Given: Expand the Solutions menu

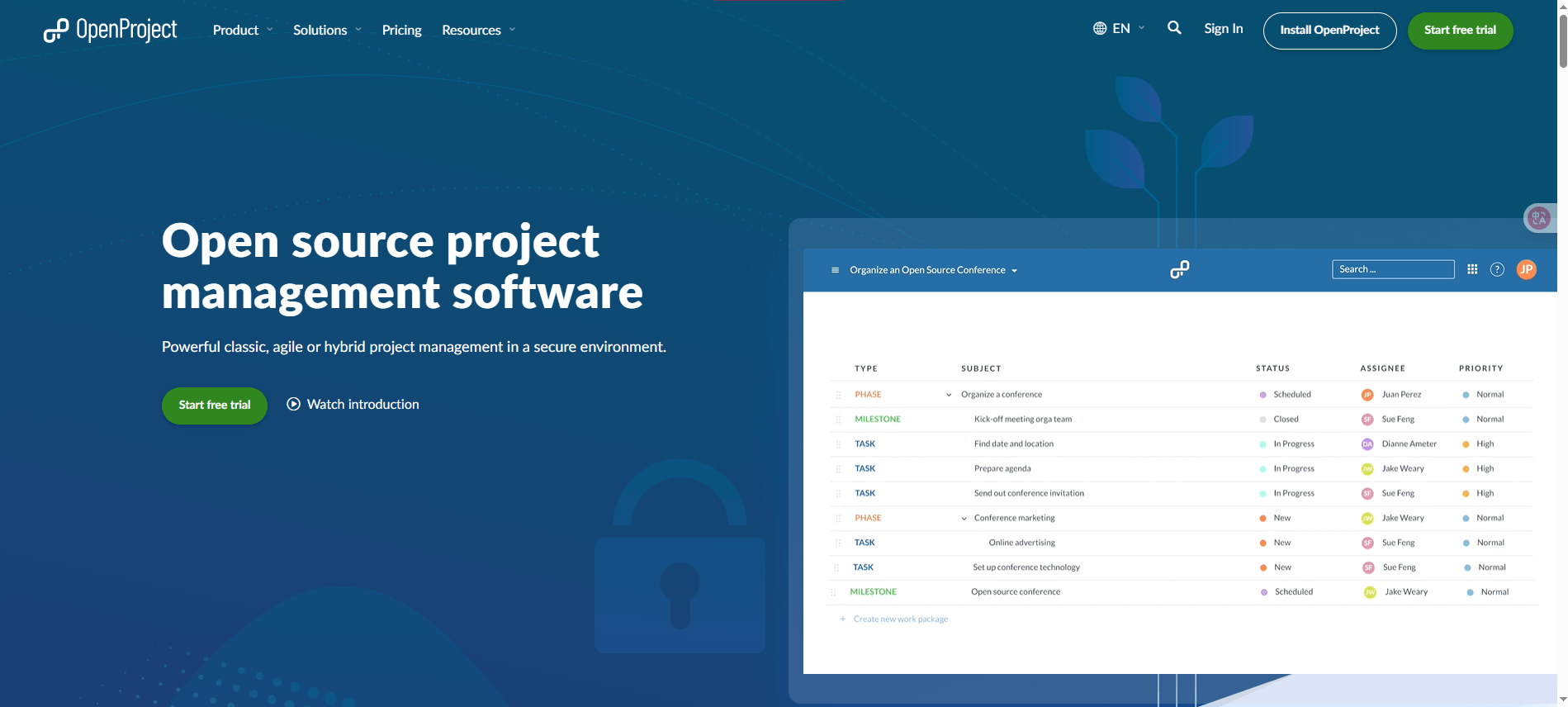Looking at the screenshot, I should (327, 30).
